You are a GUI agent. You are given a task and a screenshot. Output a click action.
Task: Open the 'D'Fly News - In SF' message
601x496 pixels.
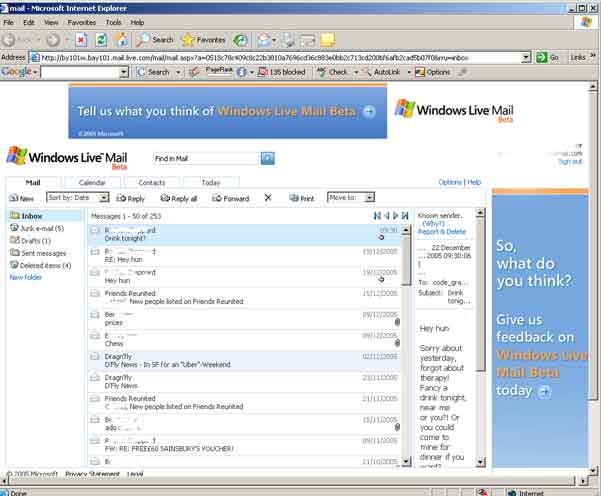[244, 361]
